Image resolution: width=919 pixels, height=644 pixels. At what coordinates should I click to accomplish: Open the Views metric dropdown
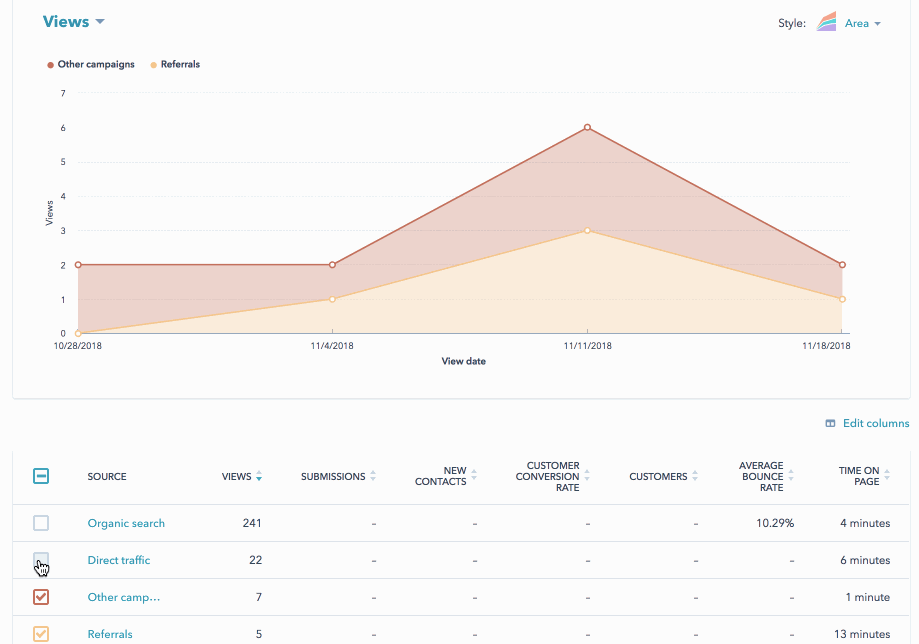click(73, 21)
